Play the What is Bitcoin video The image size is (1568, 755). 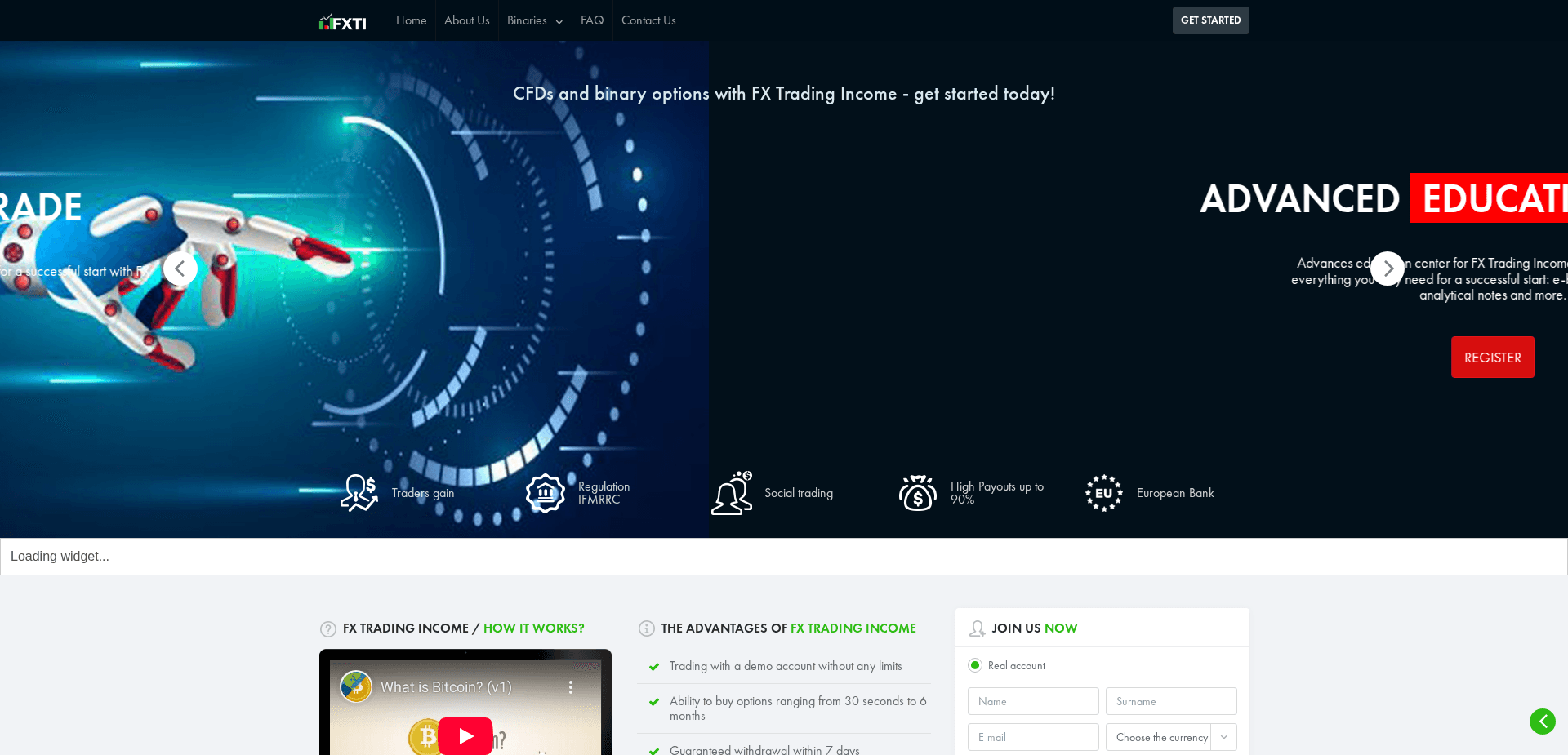(465, 735)
